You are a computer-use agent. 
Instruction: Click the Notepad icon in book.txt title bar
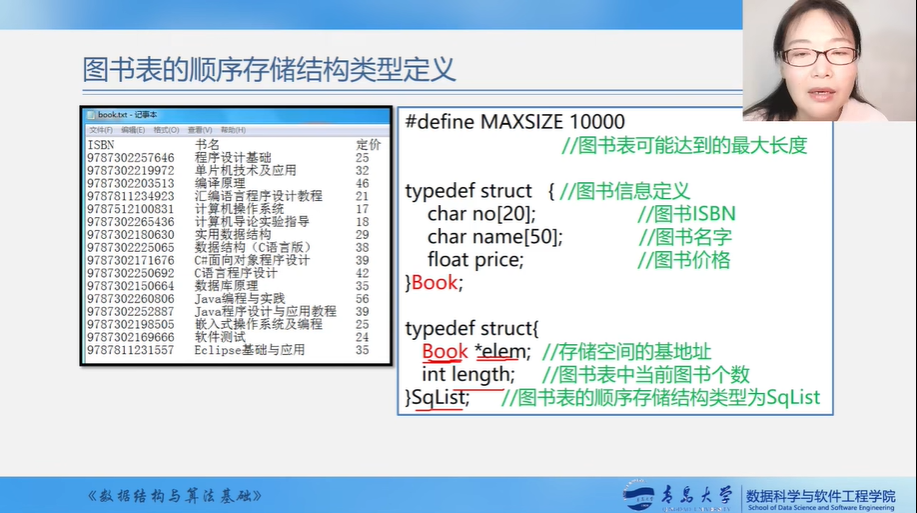click(x=91, y=115)
